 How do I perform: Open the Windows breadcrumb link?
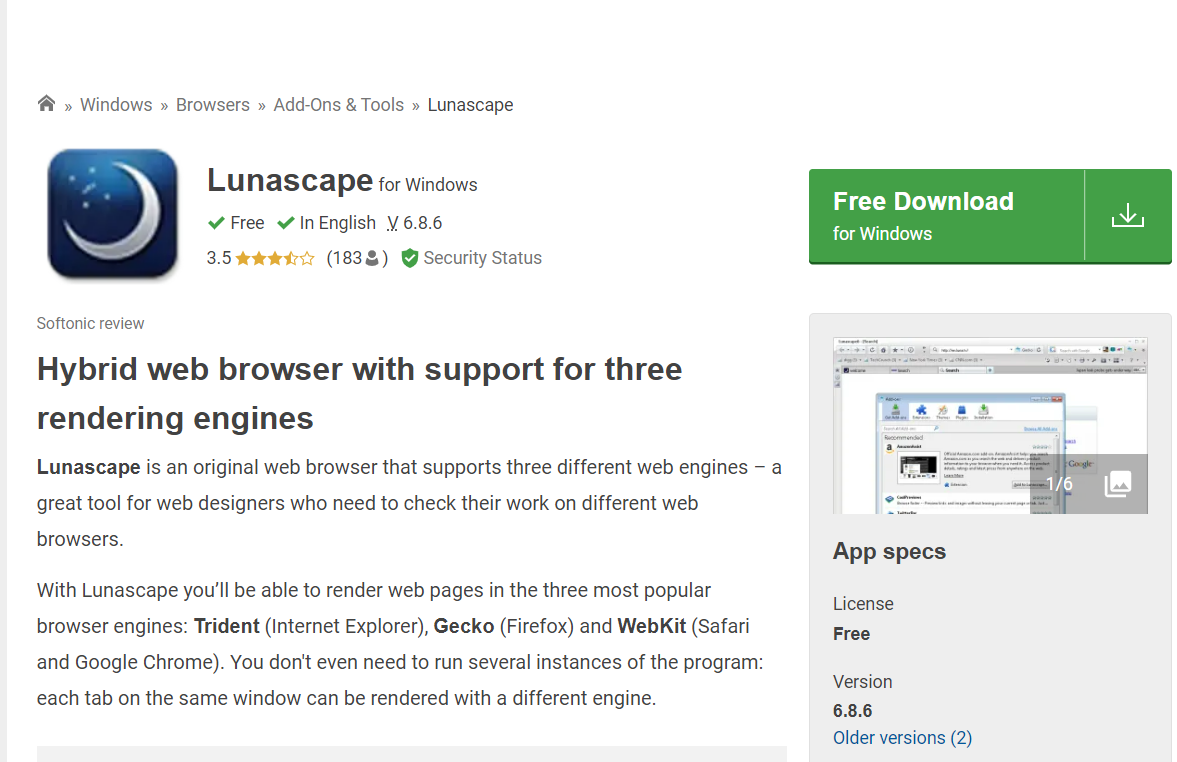click(x=116, y=105)
